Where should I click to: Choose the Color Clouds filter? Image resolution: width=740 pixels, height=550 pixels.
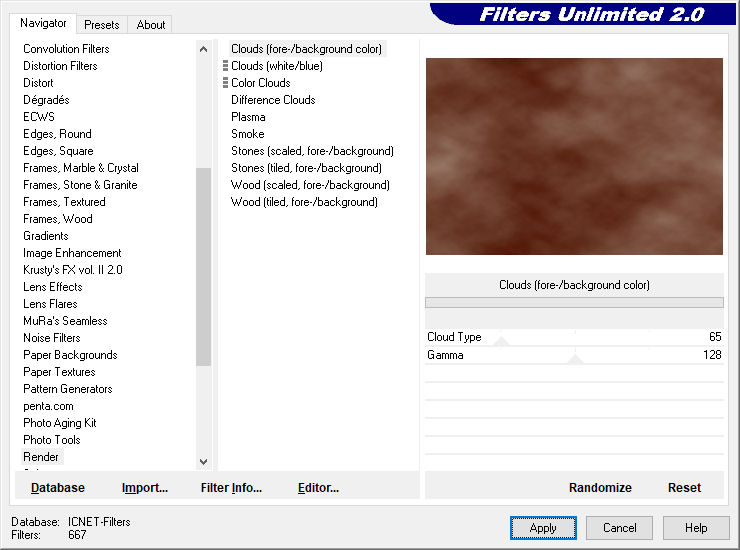pyautogui.click(x=261, y=83)
